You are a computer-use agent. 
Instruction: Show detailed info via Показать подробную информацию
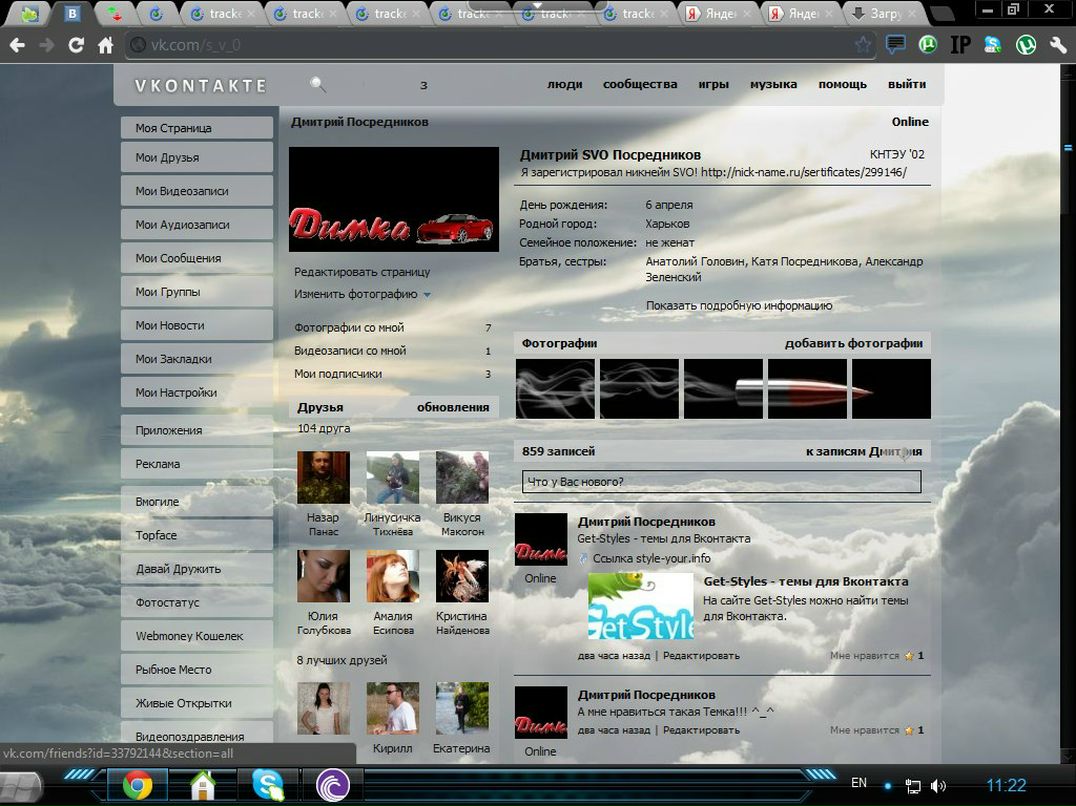(x=738, y=306)
